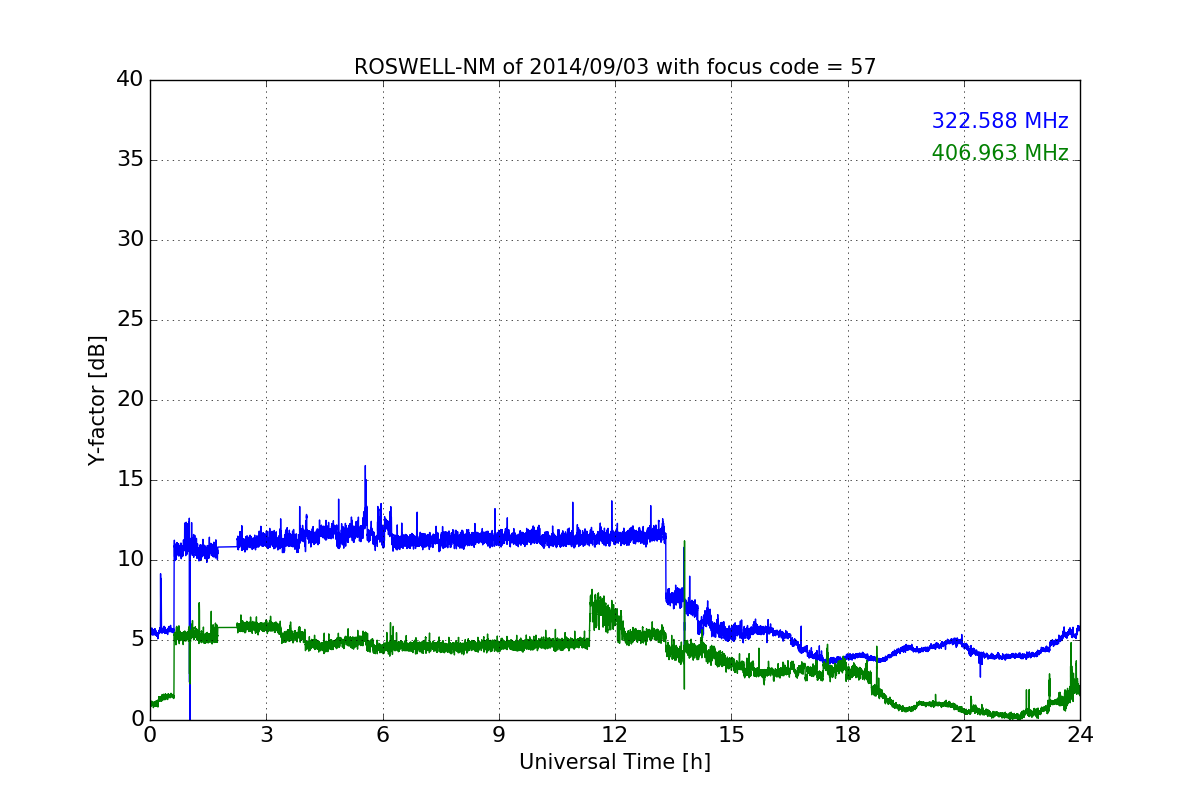
Task: Click the x-axis tick label '18'
Action: [848, 735]
